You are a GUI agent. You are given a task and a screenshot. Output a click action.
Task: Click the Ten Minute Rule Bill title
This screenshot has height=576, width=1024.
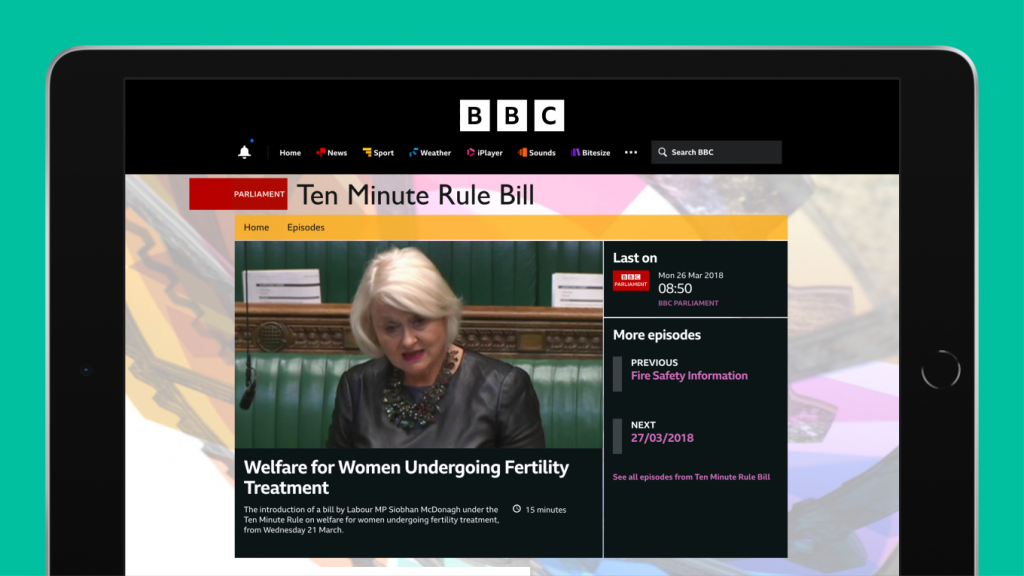point(415,195)
